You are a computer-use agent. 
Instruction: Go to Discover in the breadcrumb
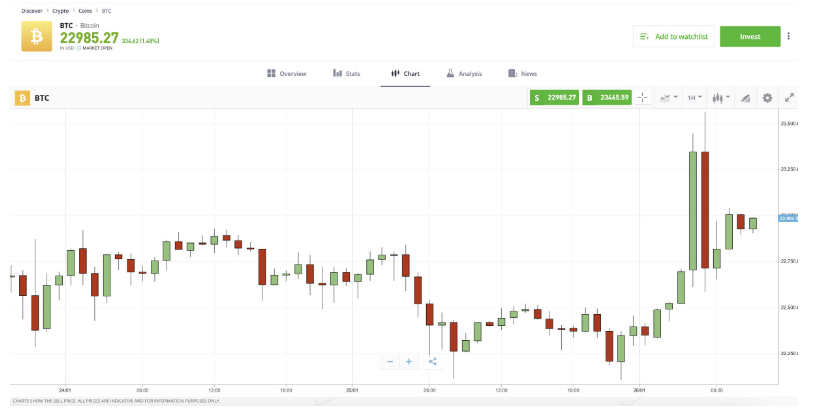pyautogui.click(x=32, y=11)
